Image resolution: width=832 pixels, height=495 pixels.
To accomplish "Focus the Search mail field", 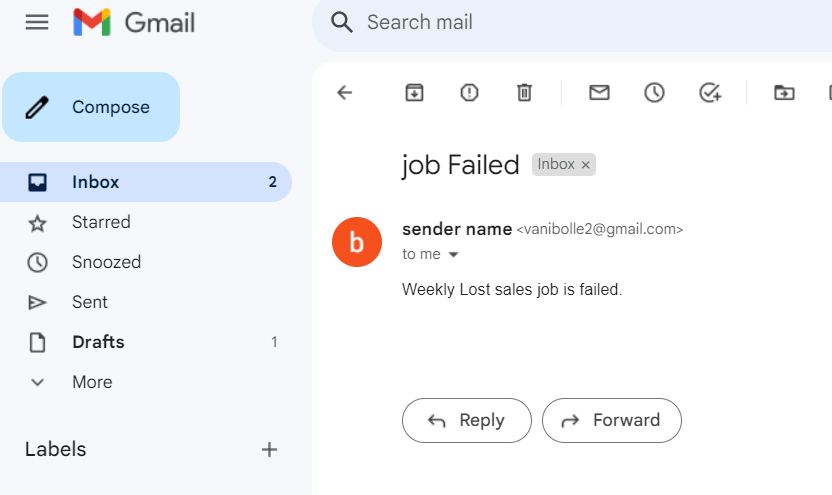I will point(573,23).
